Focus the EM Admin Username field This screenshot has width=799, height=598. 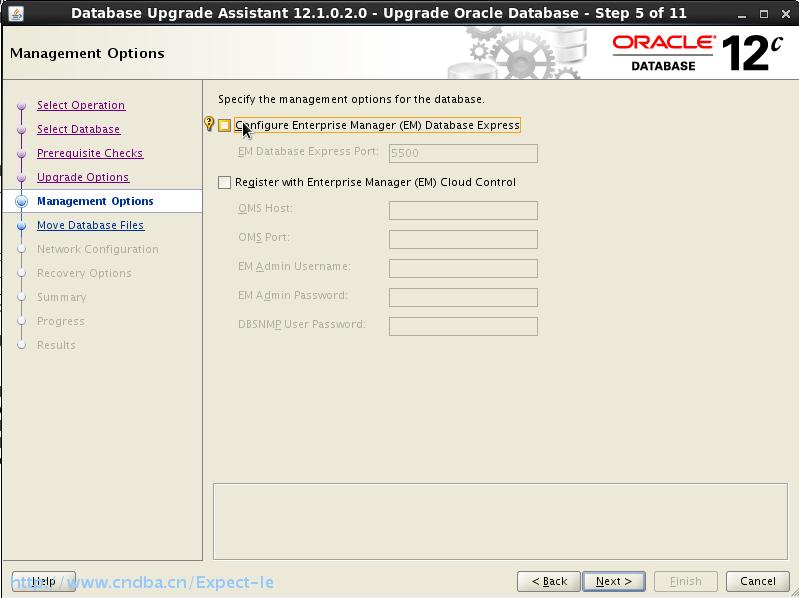(463, 268)
